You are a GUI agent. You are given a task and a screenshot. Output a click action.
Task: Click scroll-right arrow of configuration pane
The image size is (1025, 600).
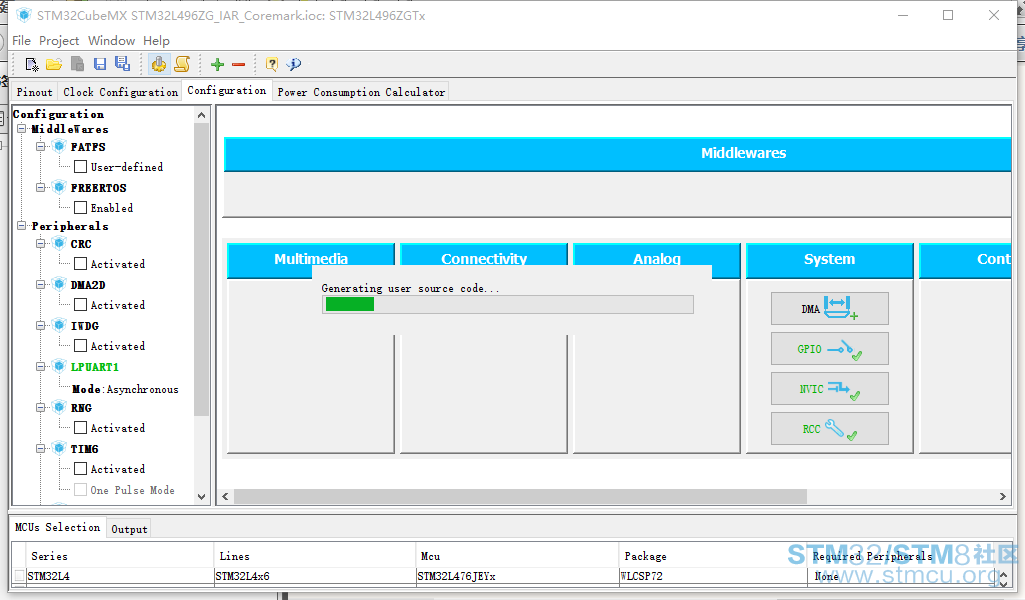tap(1003, 496)
